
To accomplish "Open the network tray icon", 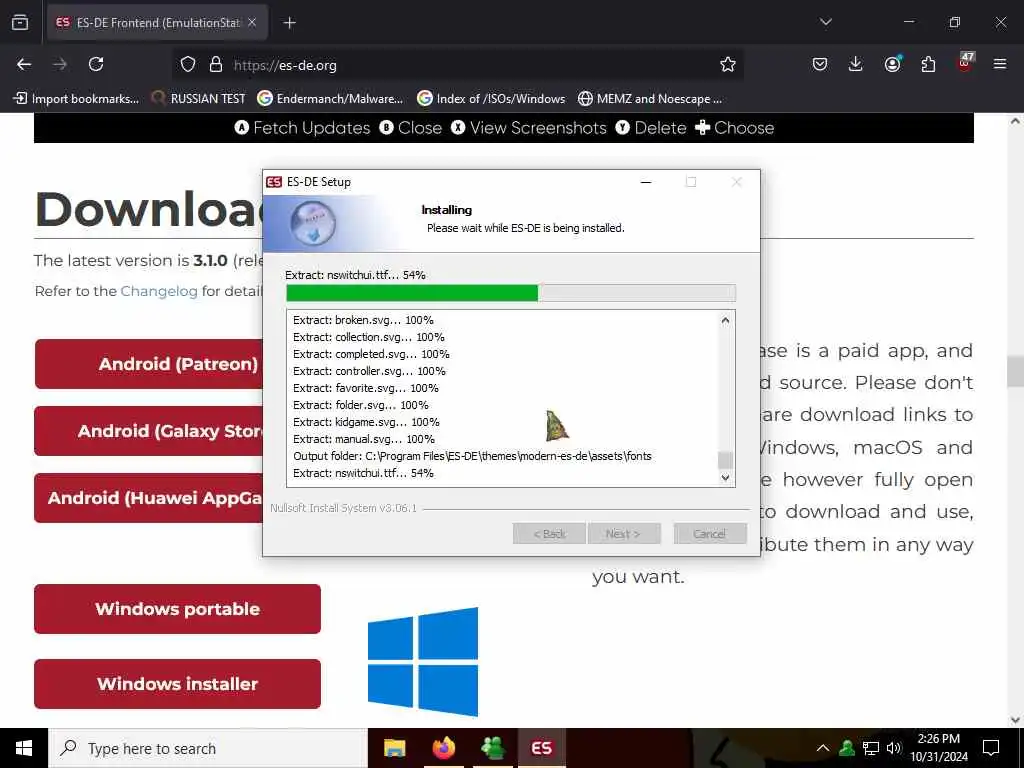I will pyautogui.click(x=871, y=748).
